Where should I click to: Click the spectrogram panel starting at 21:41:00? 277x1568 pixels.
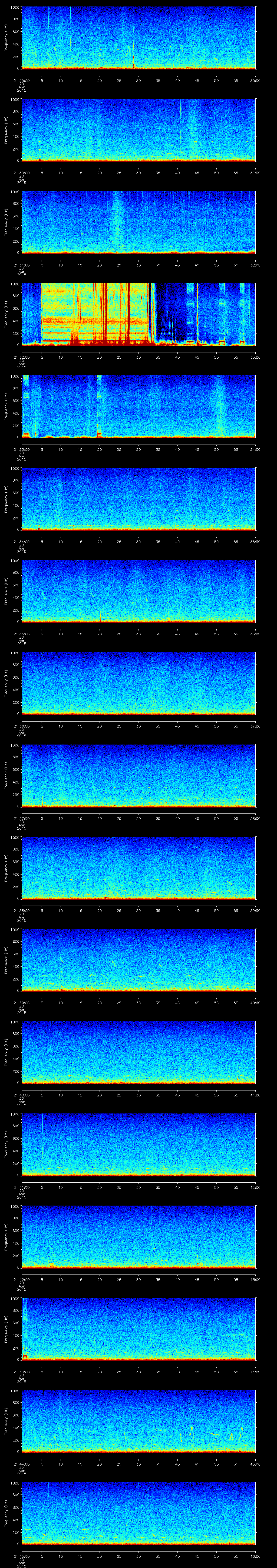coord(138,1144)
